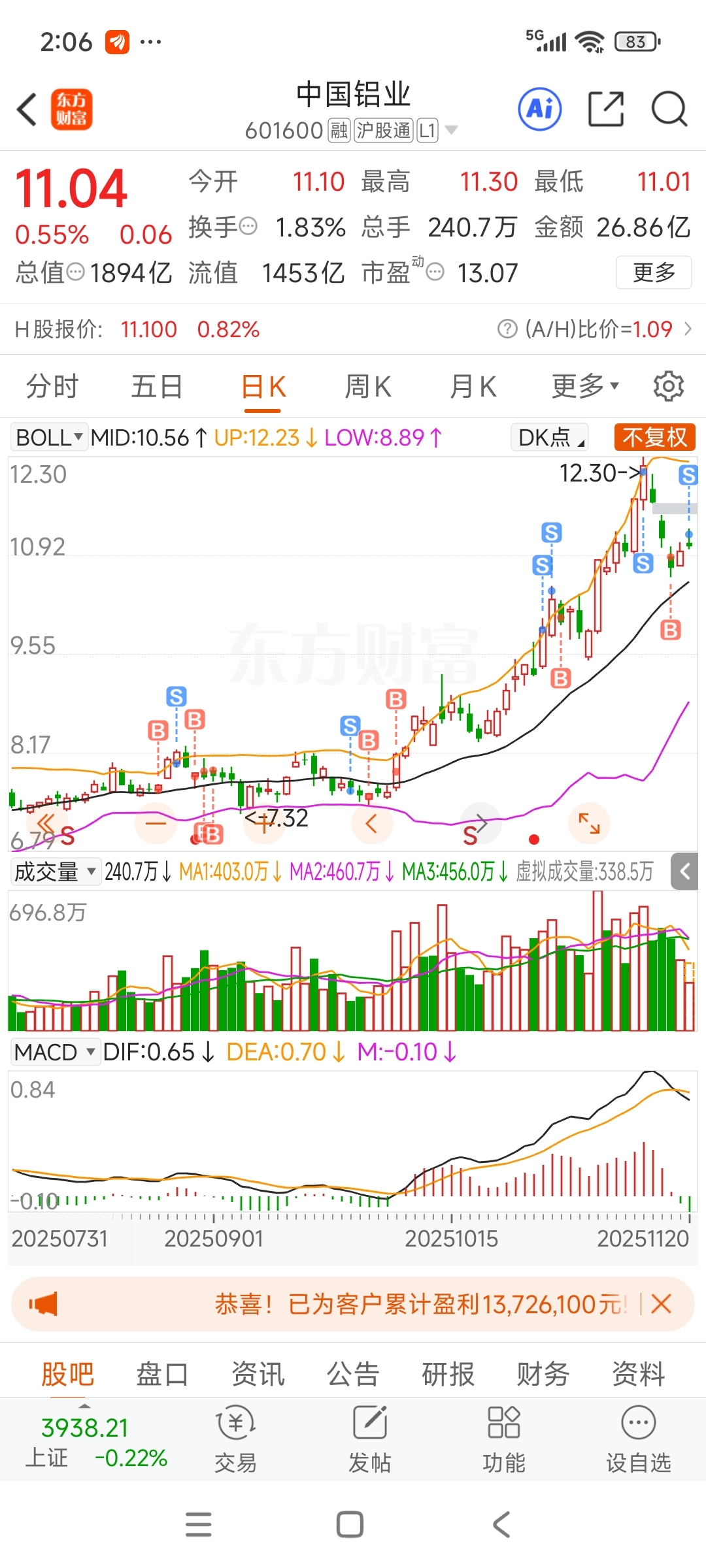
Task: Tap the orange megaphone icon
Action: coord(43,1305)
